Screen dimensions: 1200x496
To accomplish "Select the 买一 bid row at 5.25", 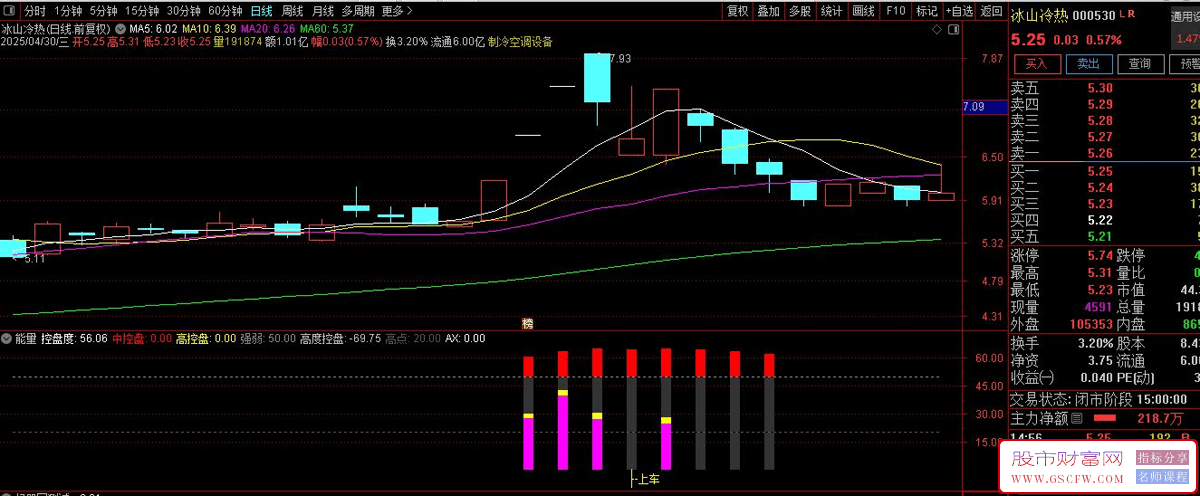I will point(1105,171).
